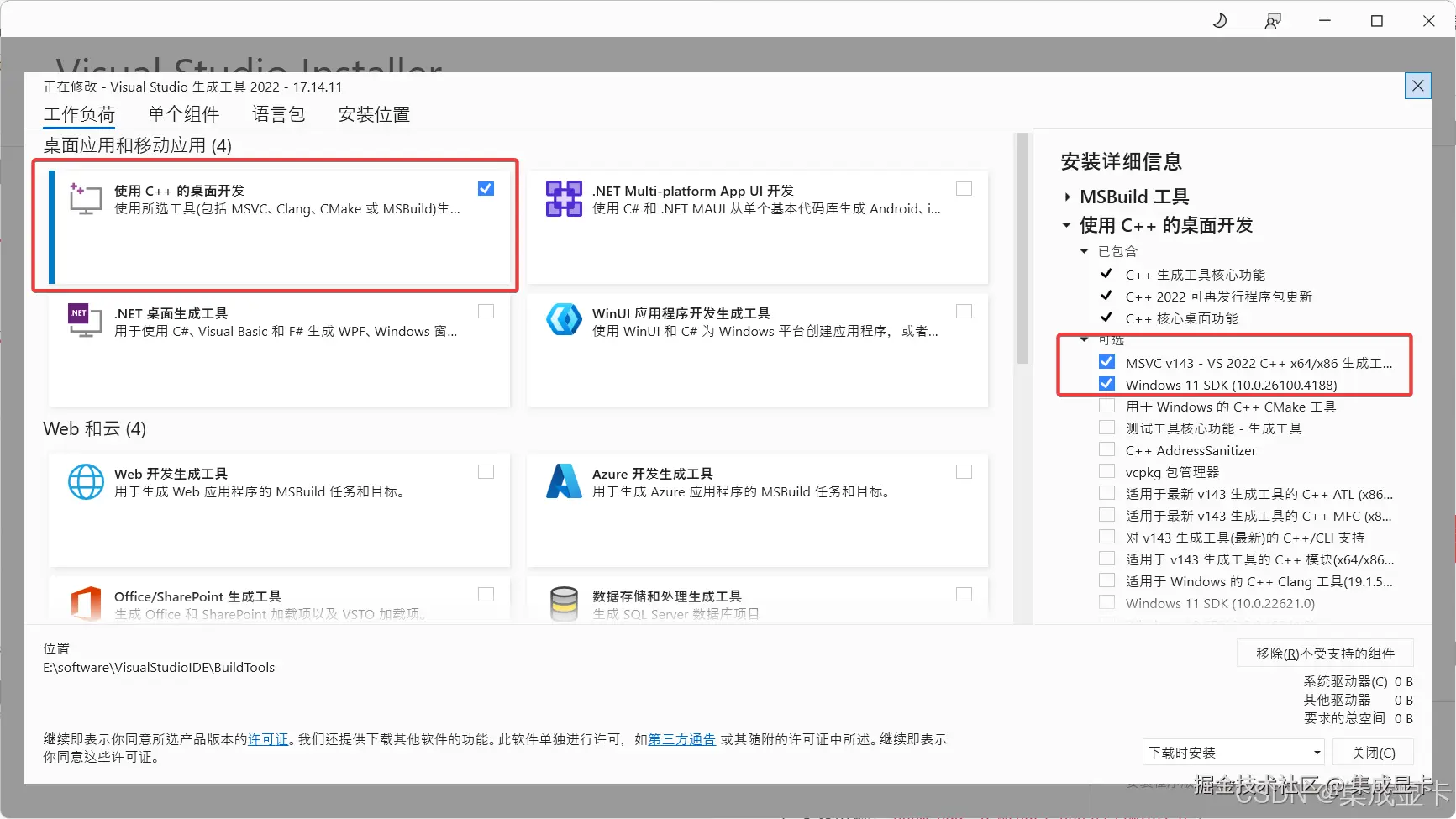The width and height of the screenshot is (1456, 819).
Task: Open the 第三方通告 third-party notices link
Action: [682, 739]
